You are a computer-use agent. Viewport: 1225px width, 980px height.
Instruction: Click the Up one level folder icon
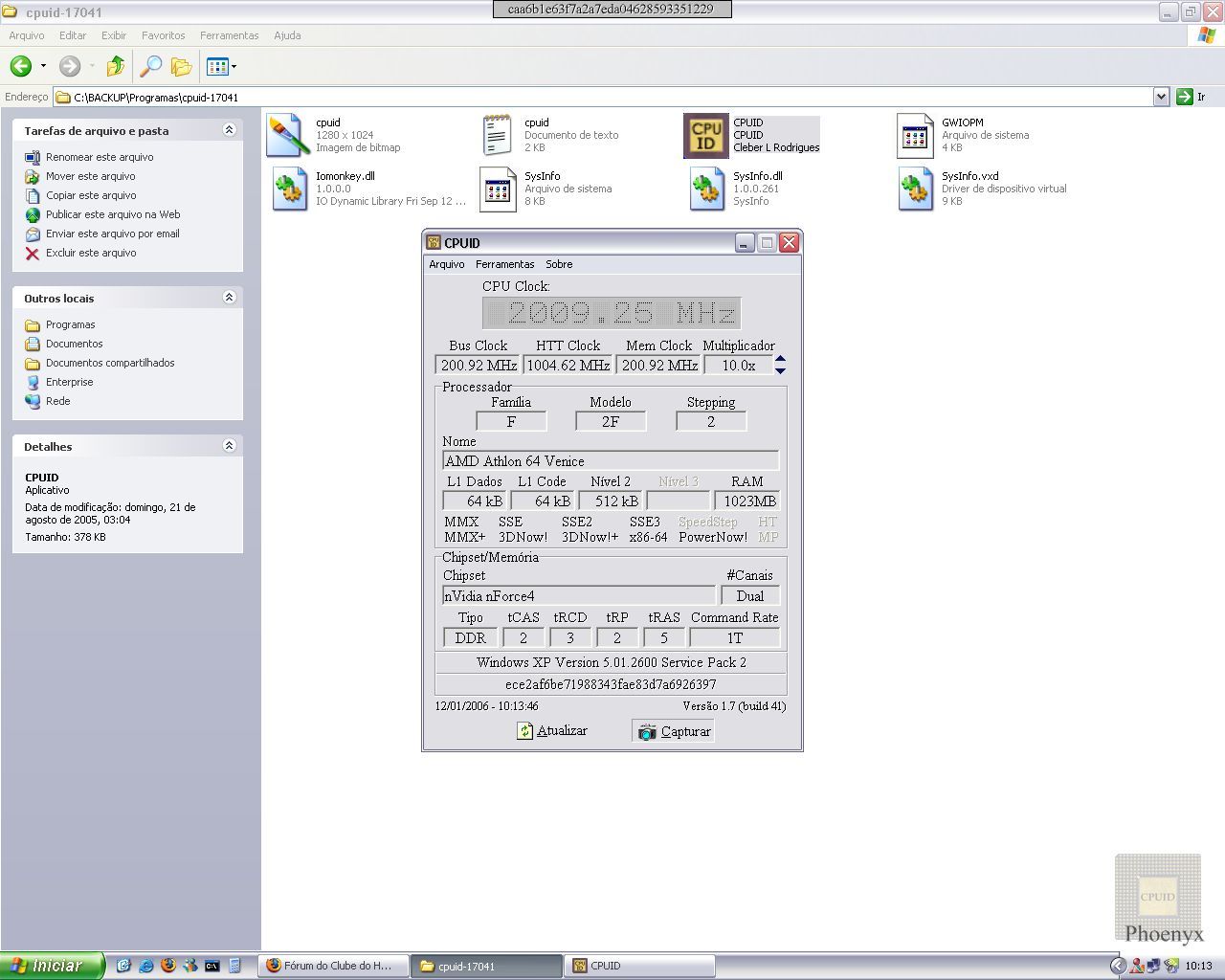click(x=116, y=66)
